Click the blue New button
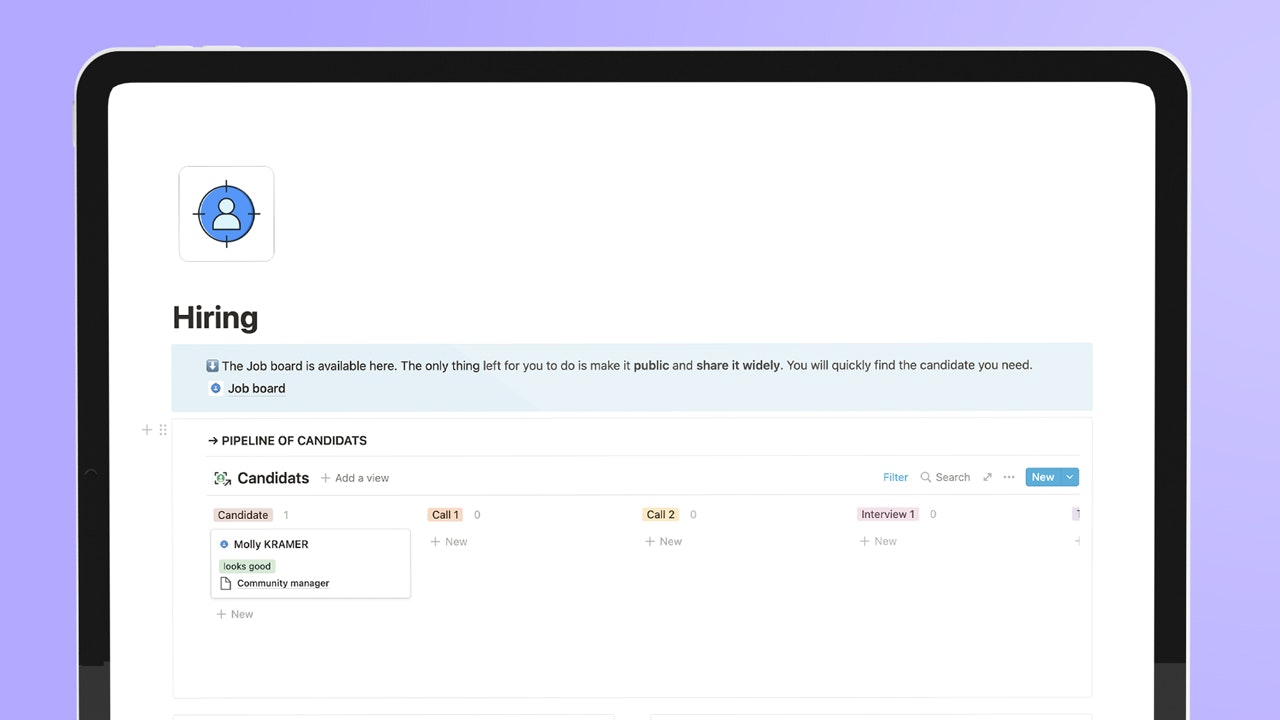Viewport: 1280px width, 720px height. click(1043, 477)
